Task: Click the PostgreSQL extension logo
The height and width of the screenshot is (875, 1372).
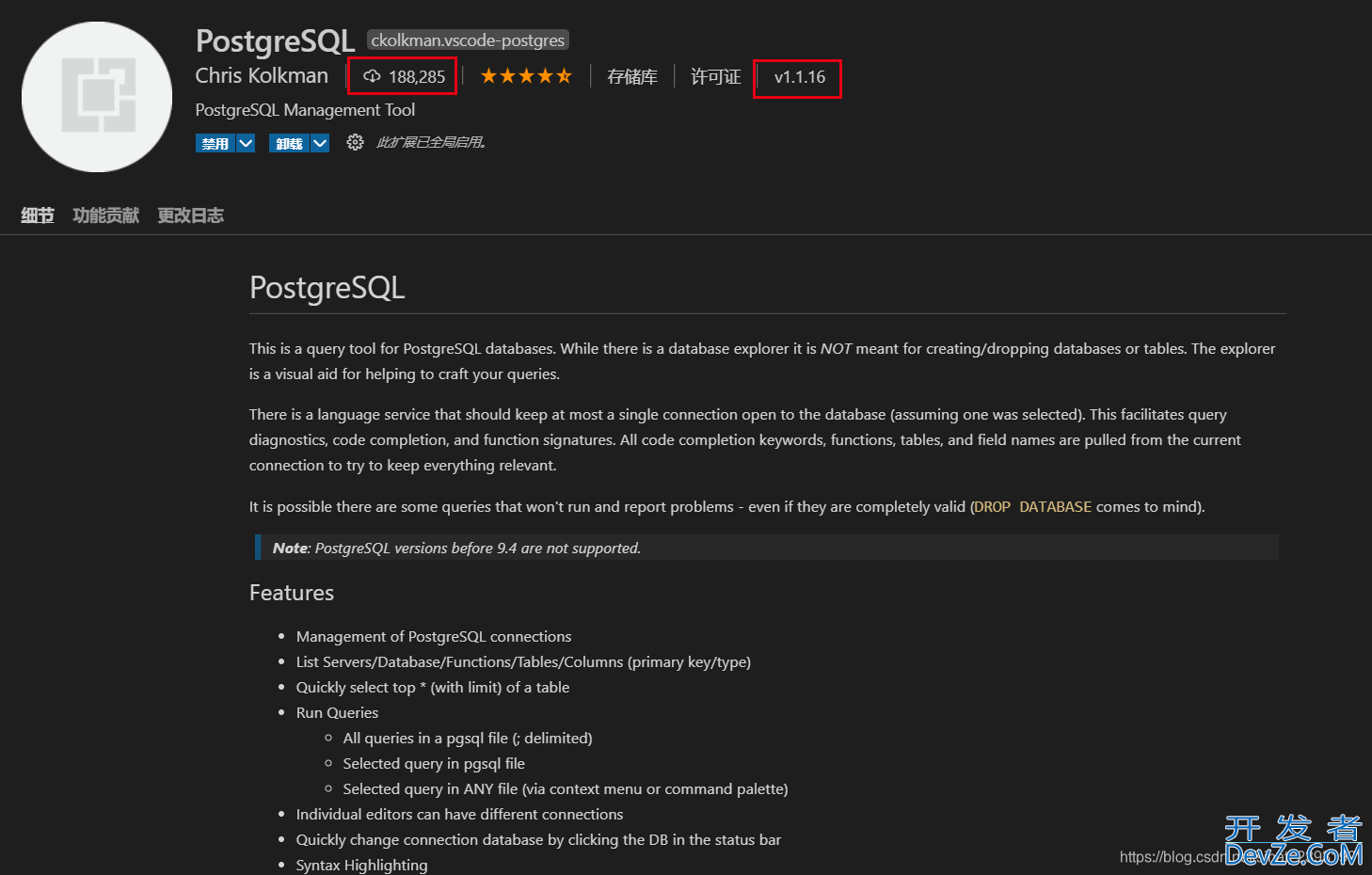Action: tap(97, 97)
